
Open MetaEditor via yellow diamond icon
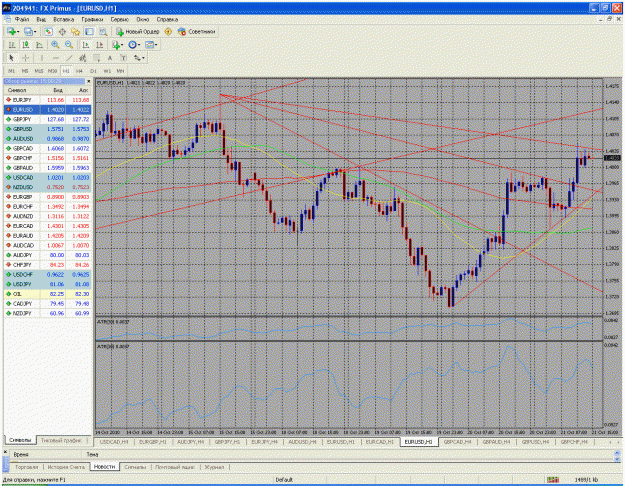point(168,31)
